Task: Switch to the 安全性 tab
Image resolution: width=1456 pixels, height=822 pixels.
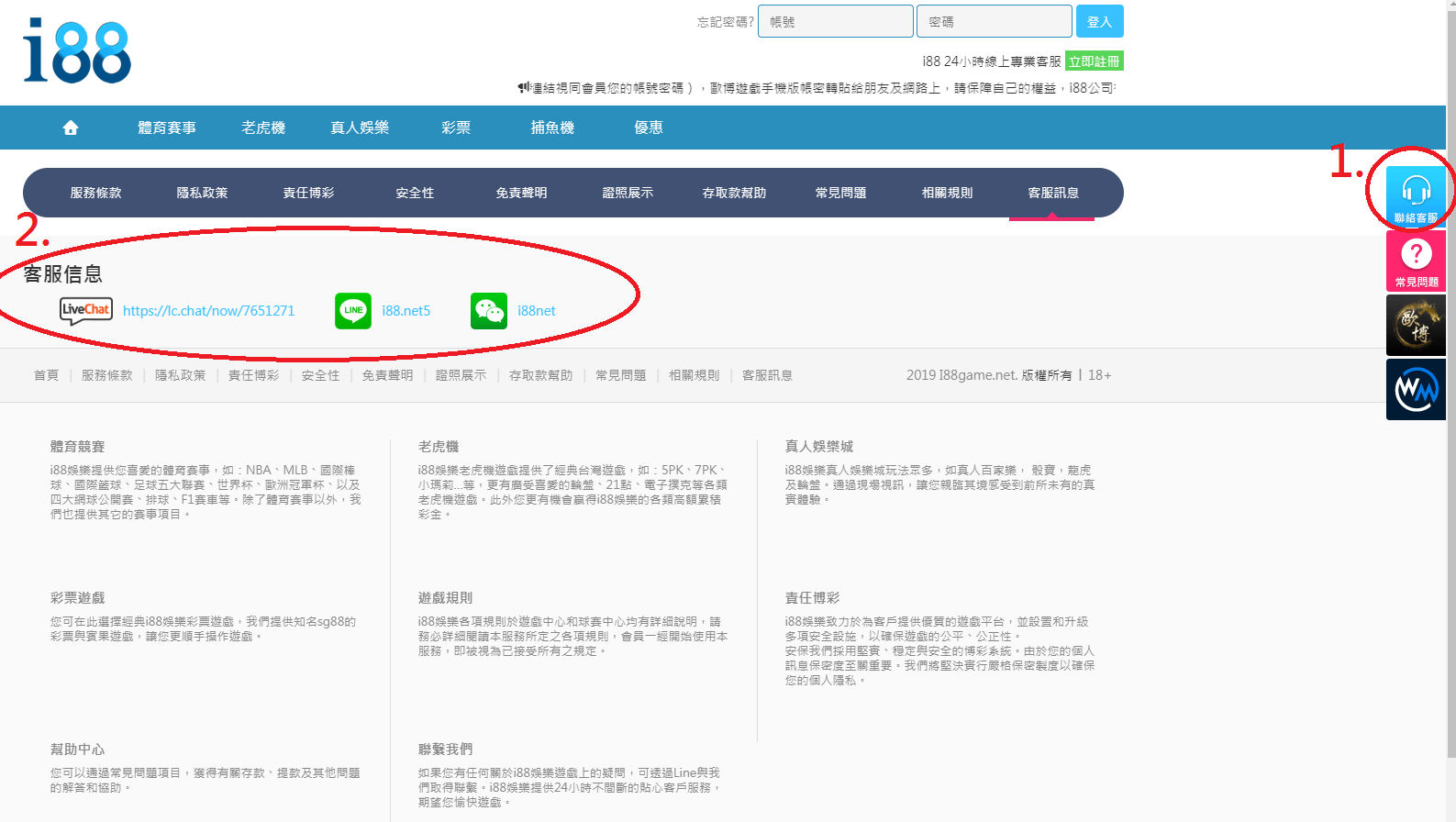Action: coord(416,193)
